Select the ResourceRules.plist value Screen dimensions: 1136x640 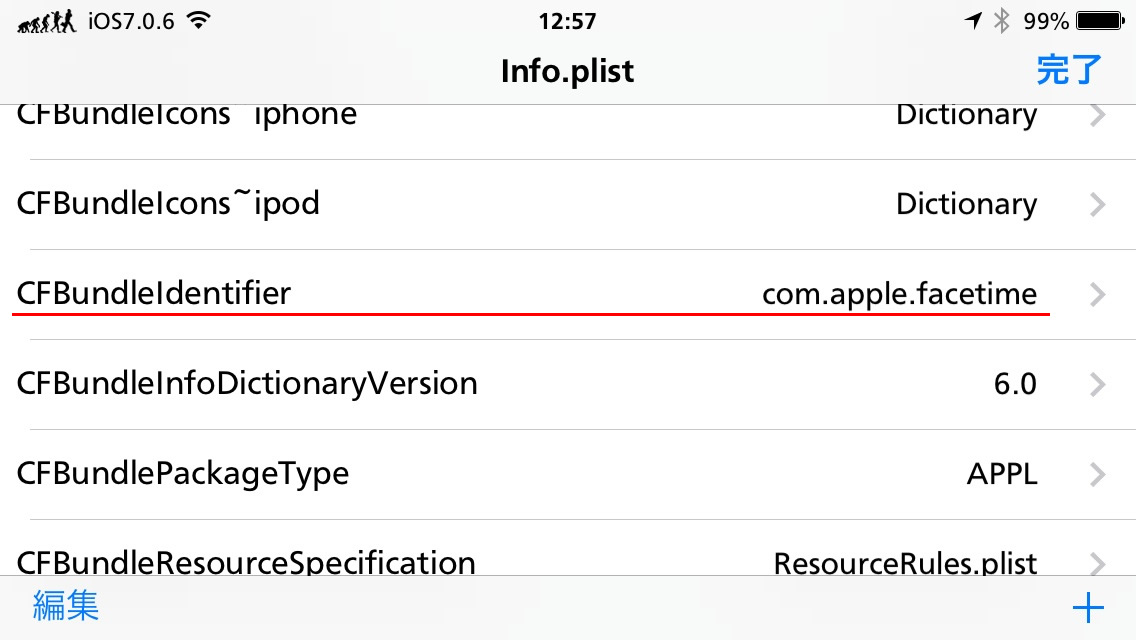[905, 563]
